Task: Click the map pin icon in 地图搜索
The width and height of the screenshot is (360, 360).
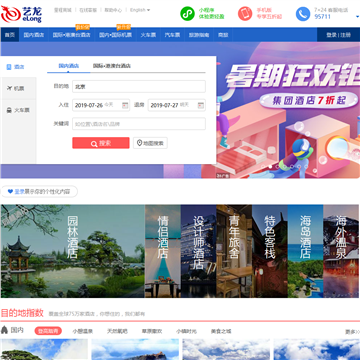Action: tap(140, 143)
